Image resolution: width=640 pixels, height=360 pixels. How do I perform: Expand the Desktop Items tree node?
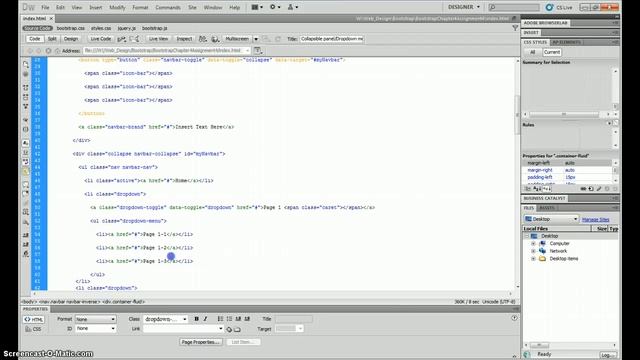tap(533, 259)
